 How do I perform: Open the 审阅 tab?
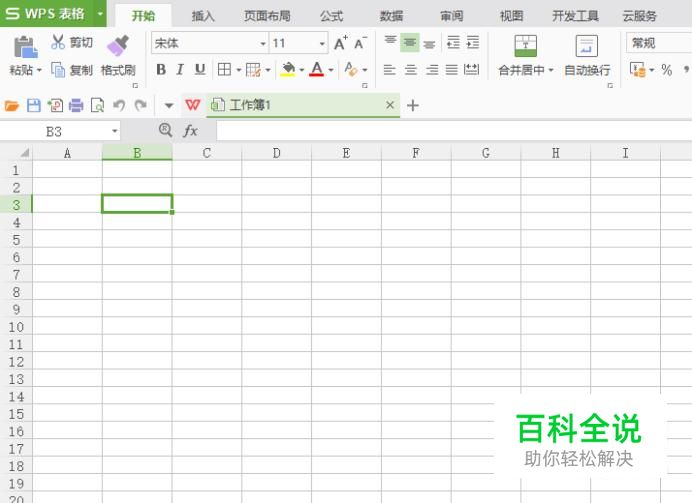pyautogui.click(x=451, y=16)
